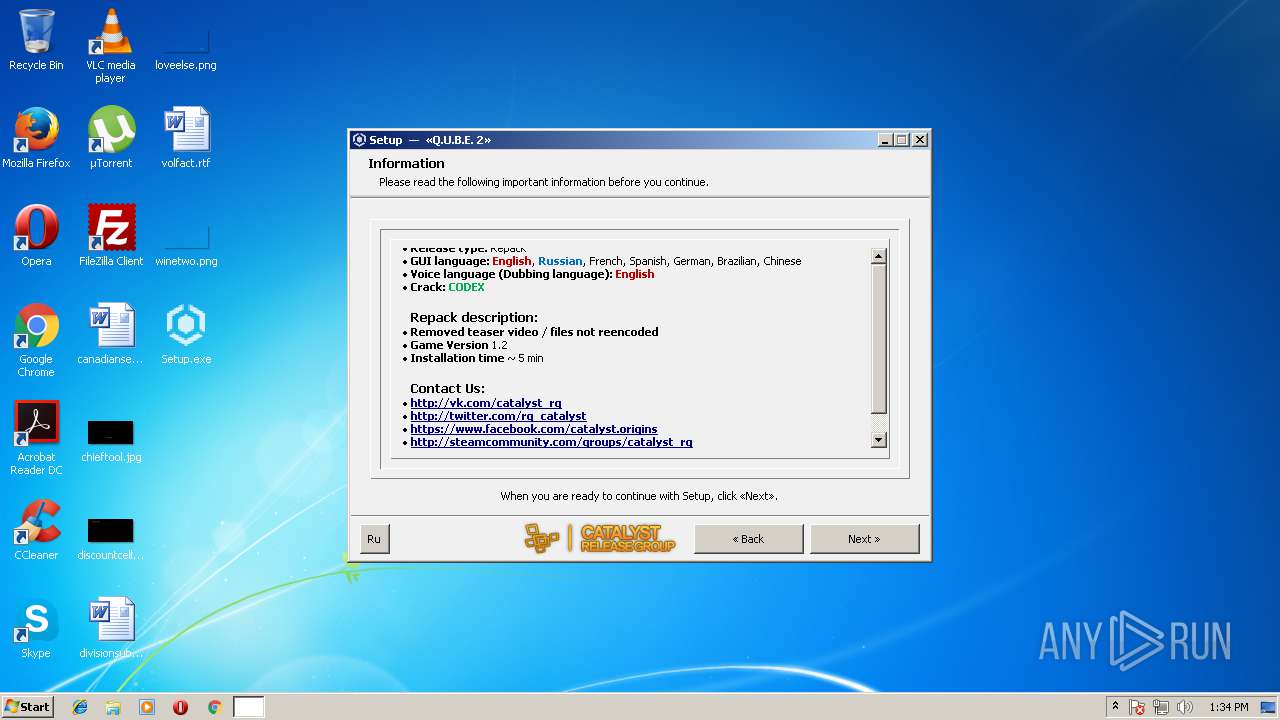1280x720 pixels.
Task: Click the 'Repack description:' heading
Action: 474,317
